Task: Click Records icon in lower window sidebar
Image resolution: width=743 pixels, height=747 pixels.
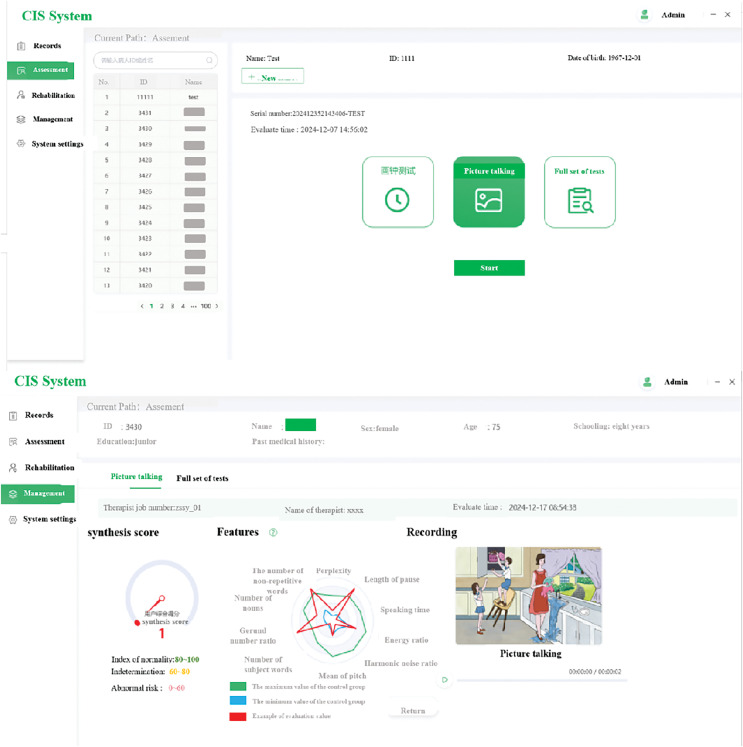Action: (x=13, y=415)
